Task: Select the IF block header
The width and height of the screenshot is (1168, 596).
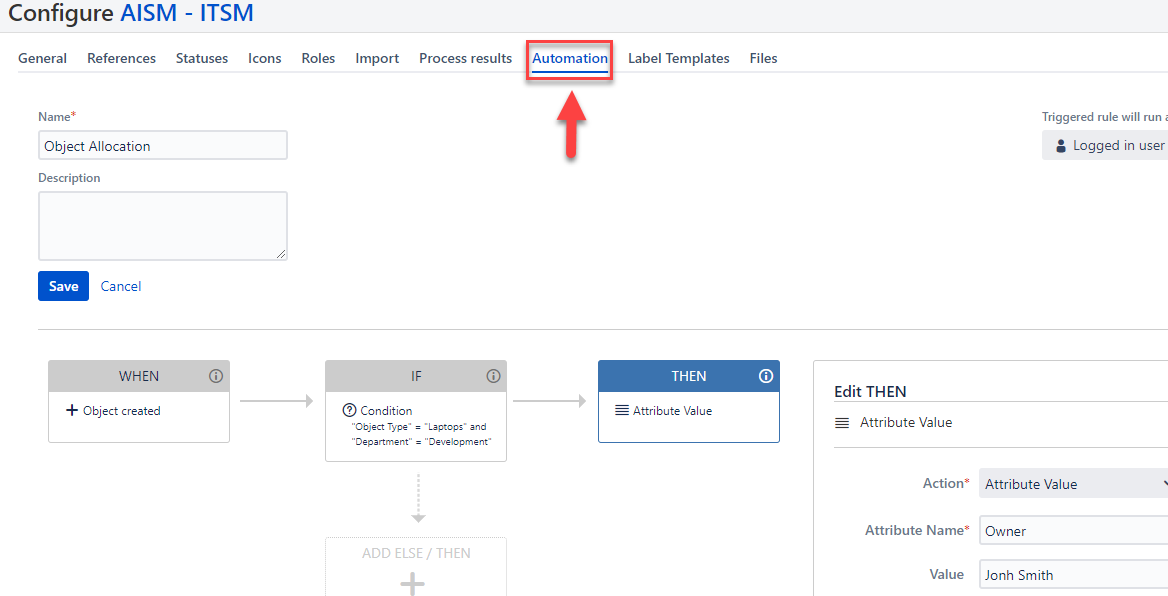Action: (x=416, y=376)
